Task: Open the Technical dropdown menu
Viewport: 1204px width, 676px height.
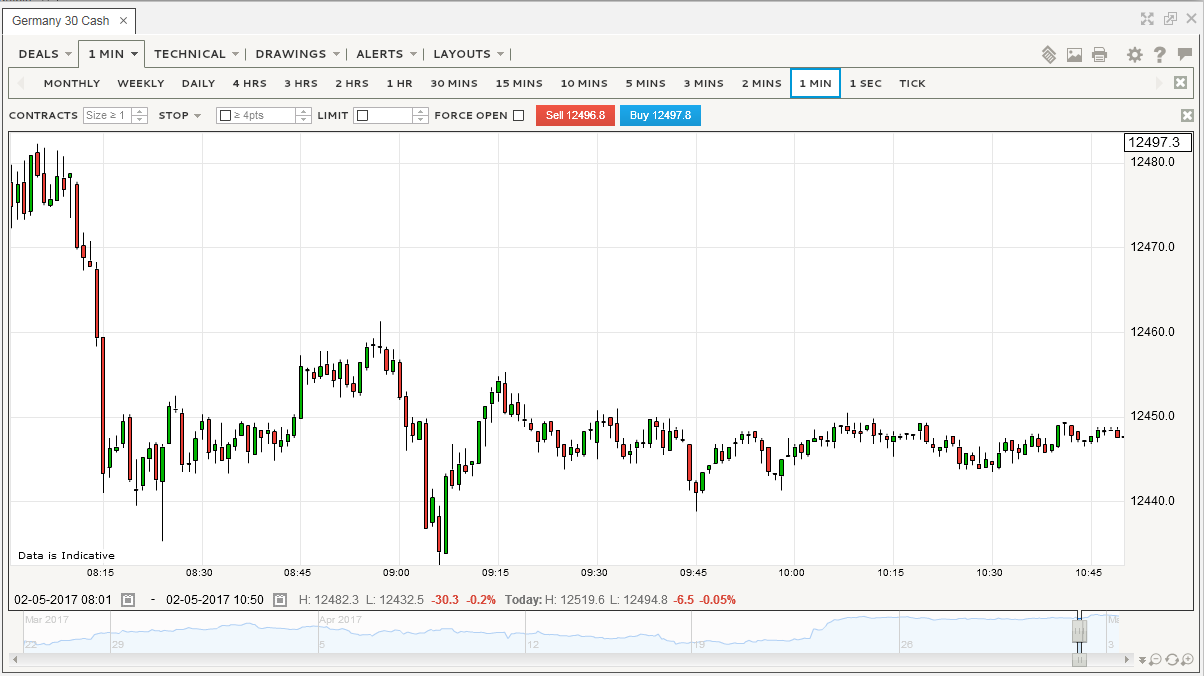Action: [x=196, y=54]
